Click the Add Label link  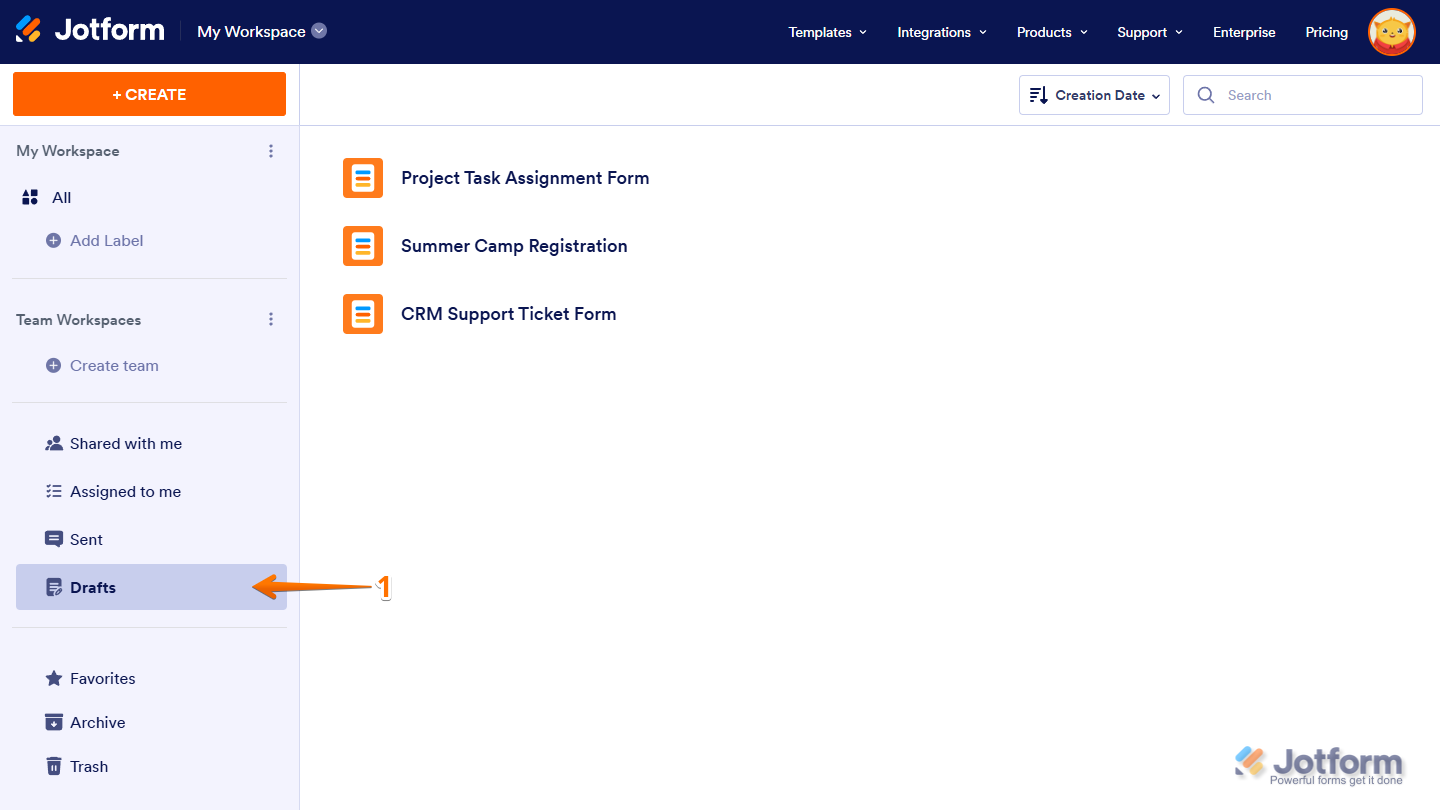pos(107,240)
